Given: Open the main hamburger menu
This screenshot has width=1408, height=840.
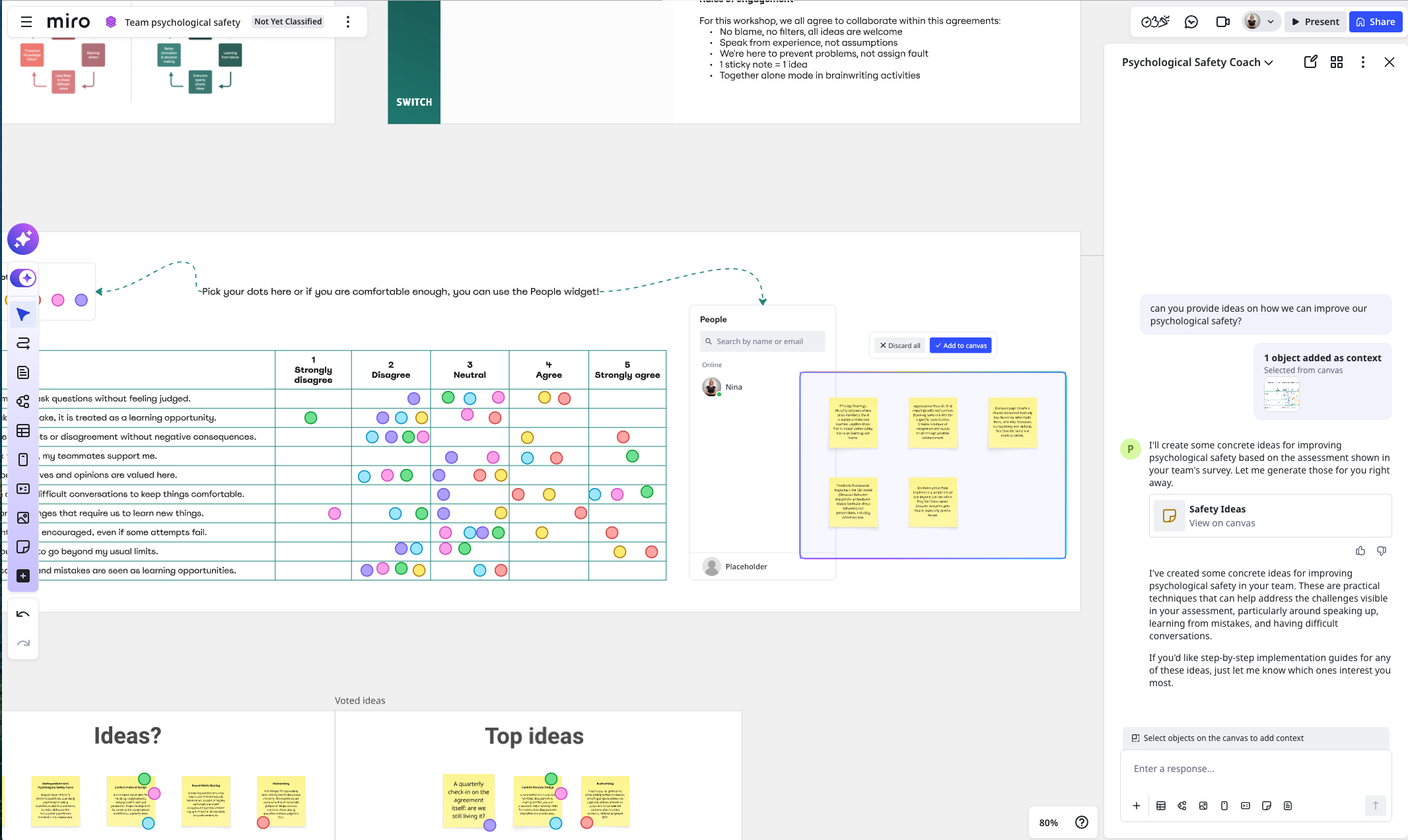Looking at the screenshot, I should (x=26, y=22).
